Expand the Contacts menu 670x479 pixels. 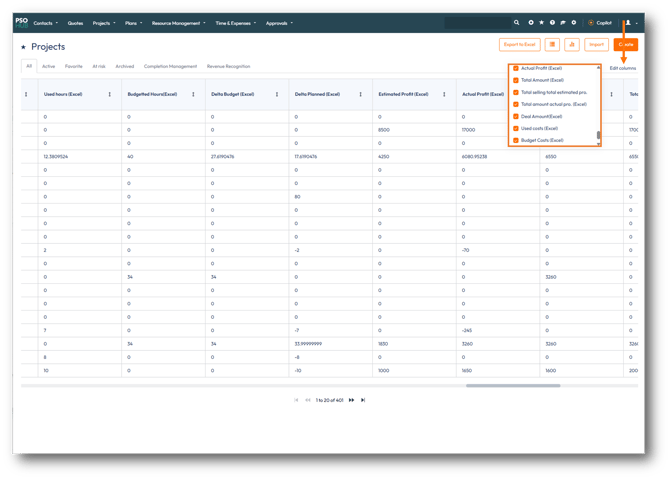pyautogui.click(x=45, y=23)
